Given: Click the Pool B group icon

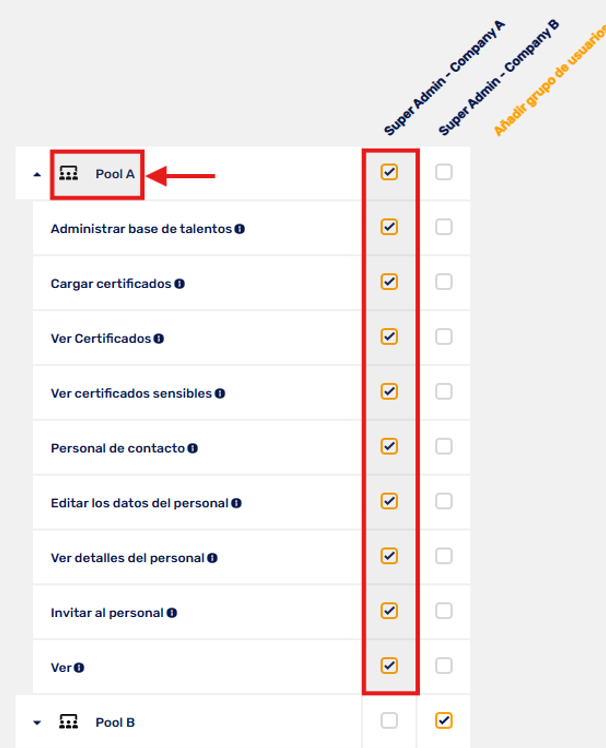Looking at the screenshot, I should 69,722.
